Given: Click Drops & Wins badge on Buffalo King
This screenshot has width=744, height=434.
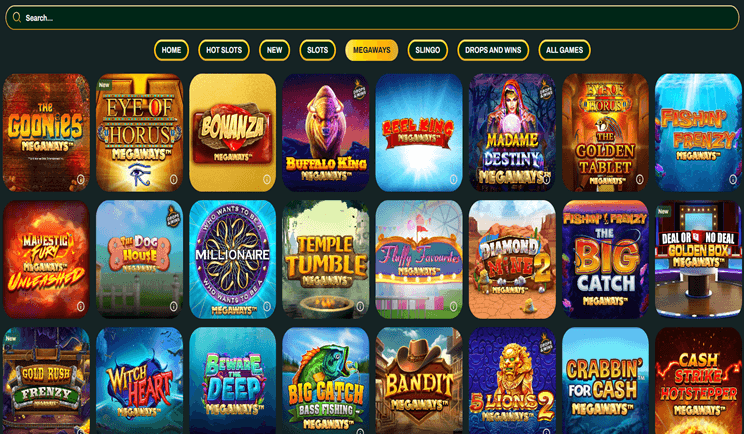Looking at the screenshot, I should point(359,89).
